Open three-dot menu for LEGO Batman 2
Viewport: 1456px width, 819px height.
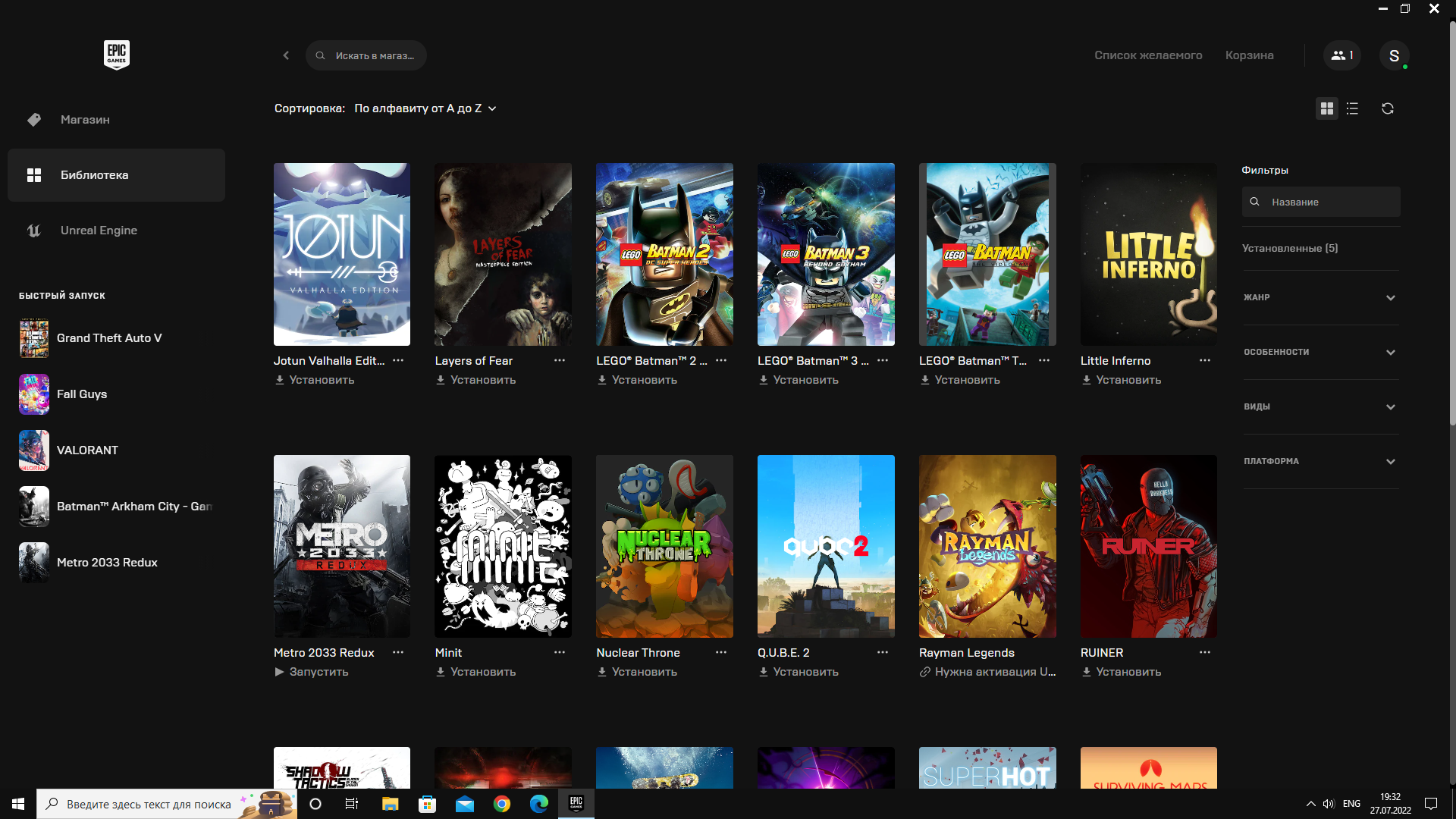721,360
